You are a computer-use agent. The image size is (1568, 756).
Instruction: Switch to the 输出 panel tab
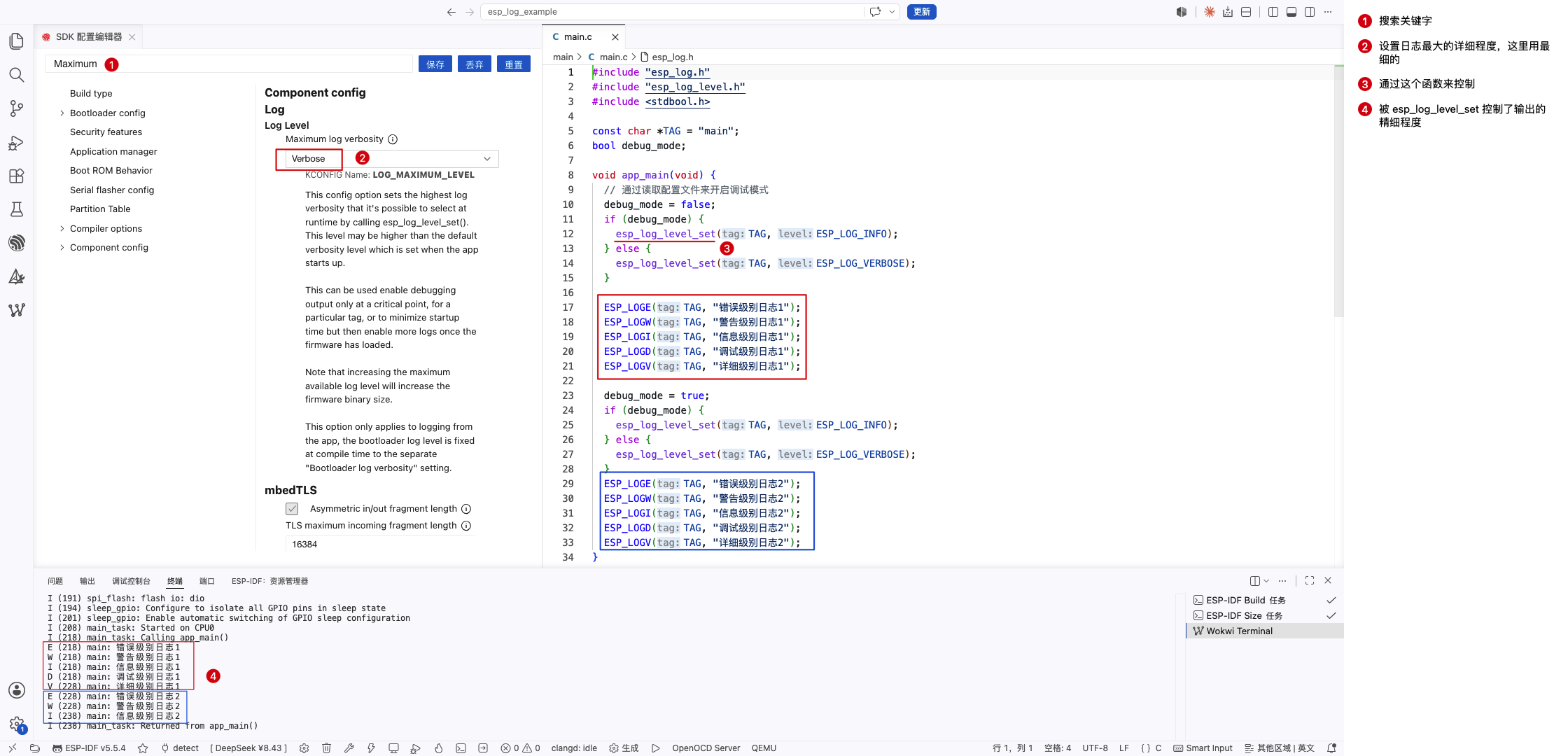87,581
